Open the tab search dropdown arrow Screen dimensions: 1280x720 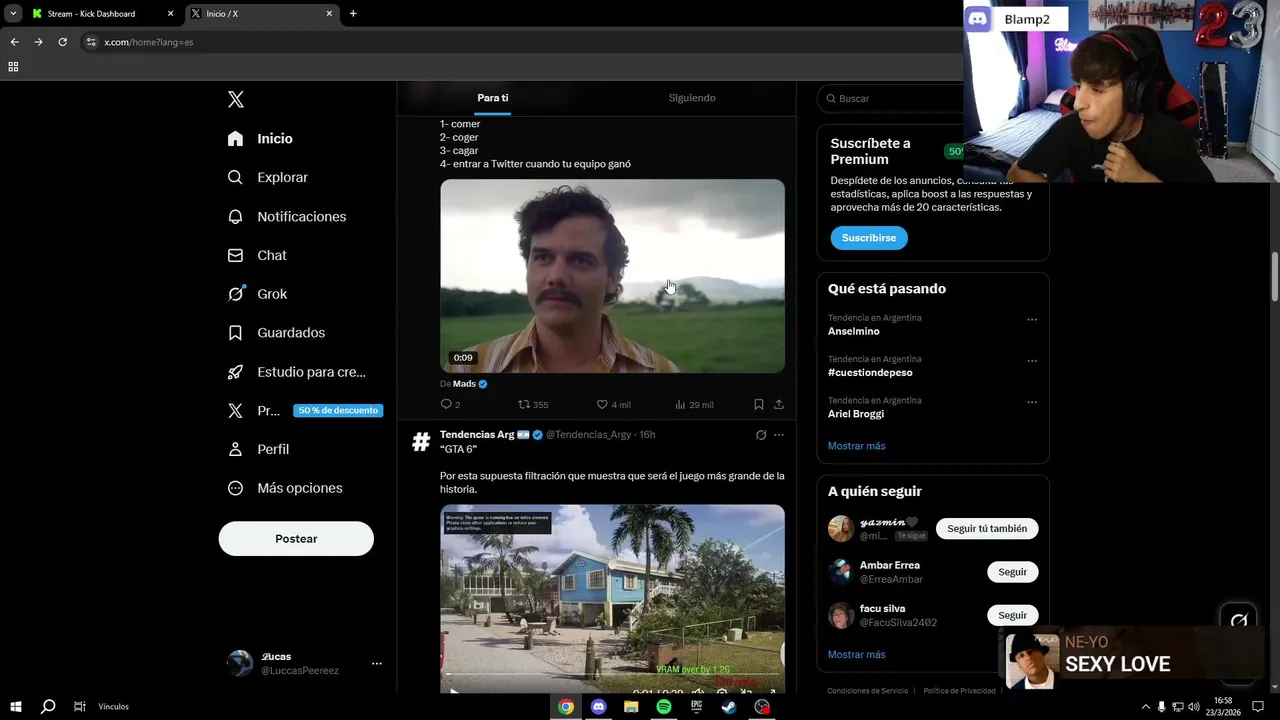coord(13,14)
